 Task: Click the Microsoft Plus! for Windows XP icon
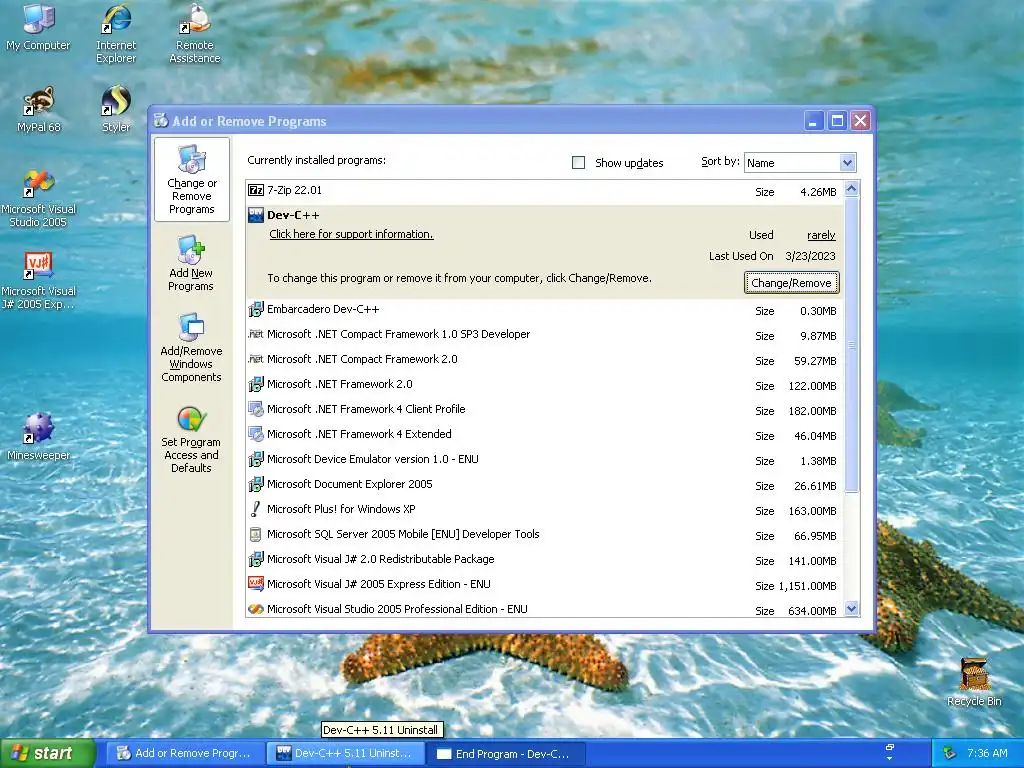click(x=256, y=509)
